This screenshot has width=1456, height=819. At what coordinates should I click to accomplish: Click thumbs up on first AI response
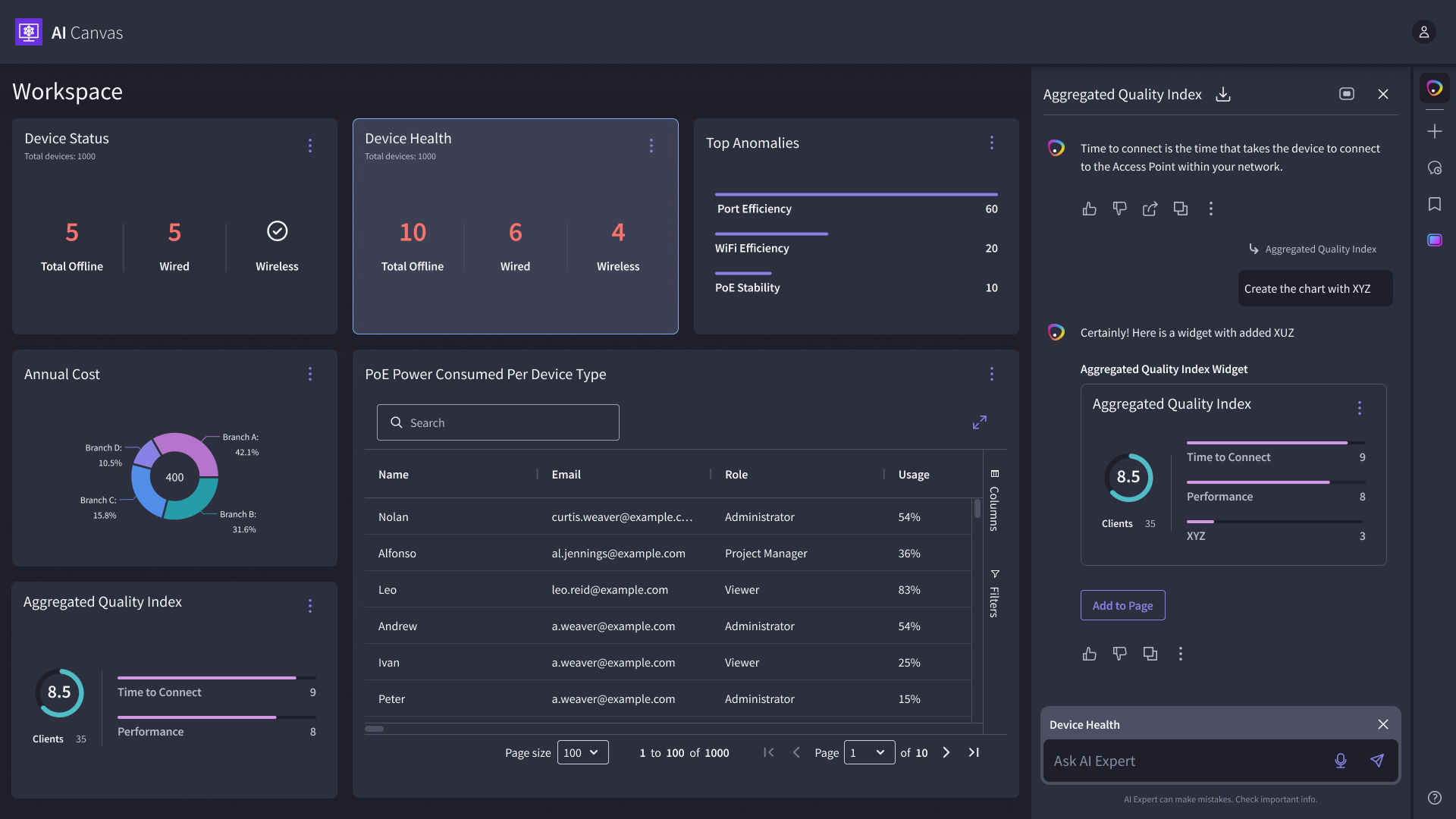pyautogui.click(x=1089, y=209)
